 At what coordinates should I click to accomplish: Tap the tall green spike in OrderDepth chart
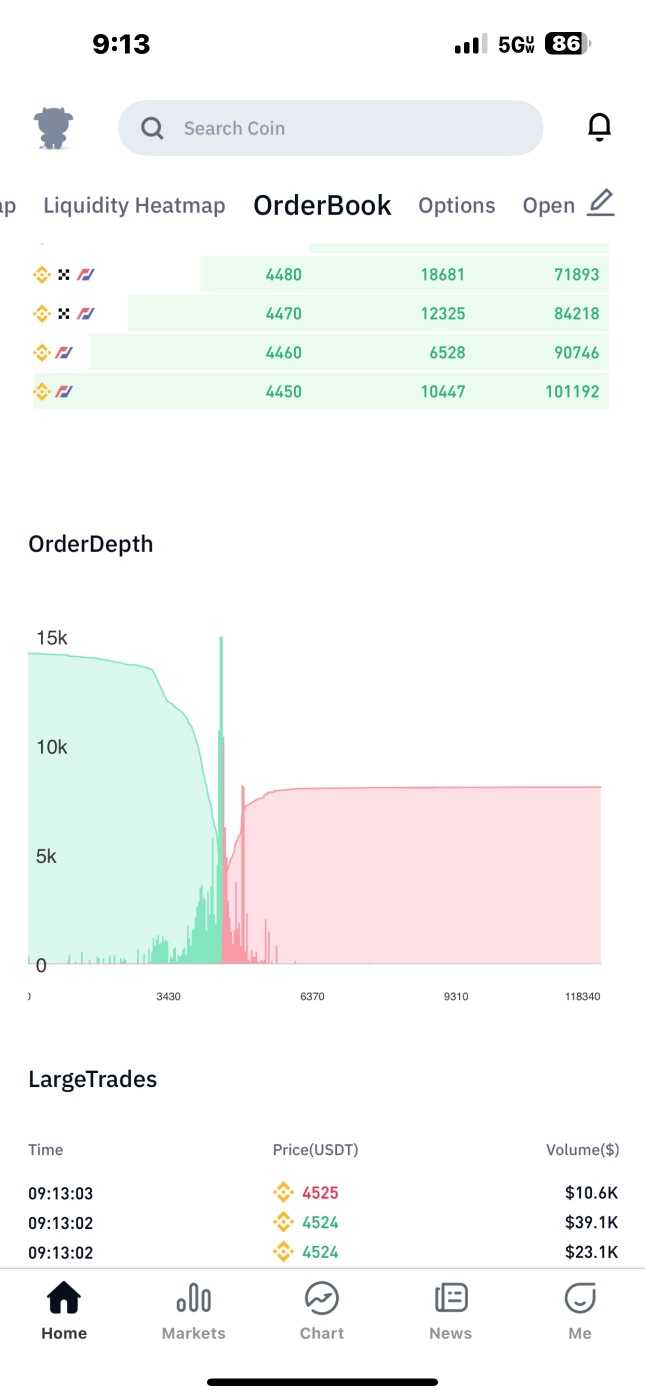(x=221, y=700)
